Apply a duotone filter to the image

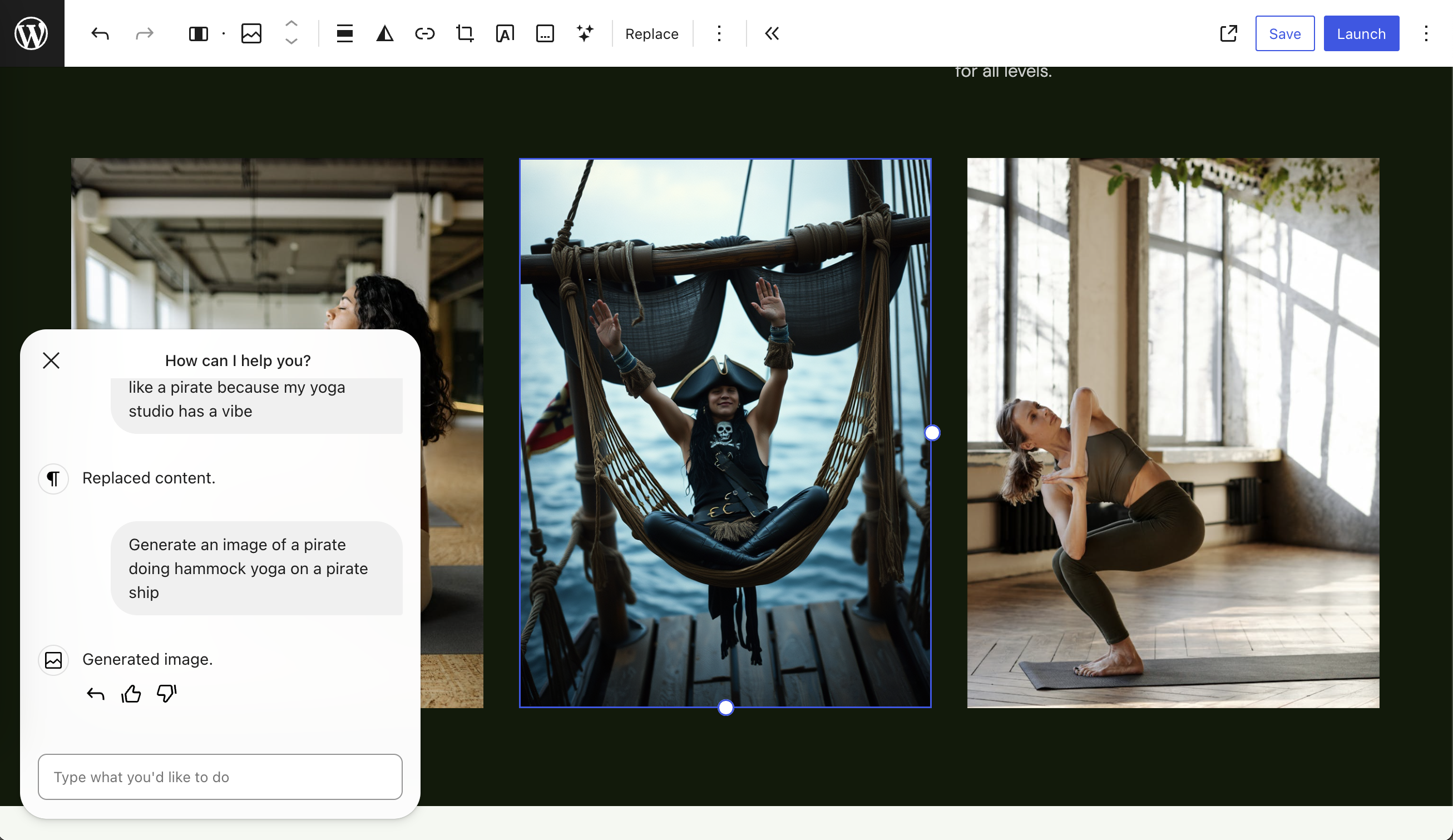point(385,33)
